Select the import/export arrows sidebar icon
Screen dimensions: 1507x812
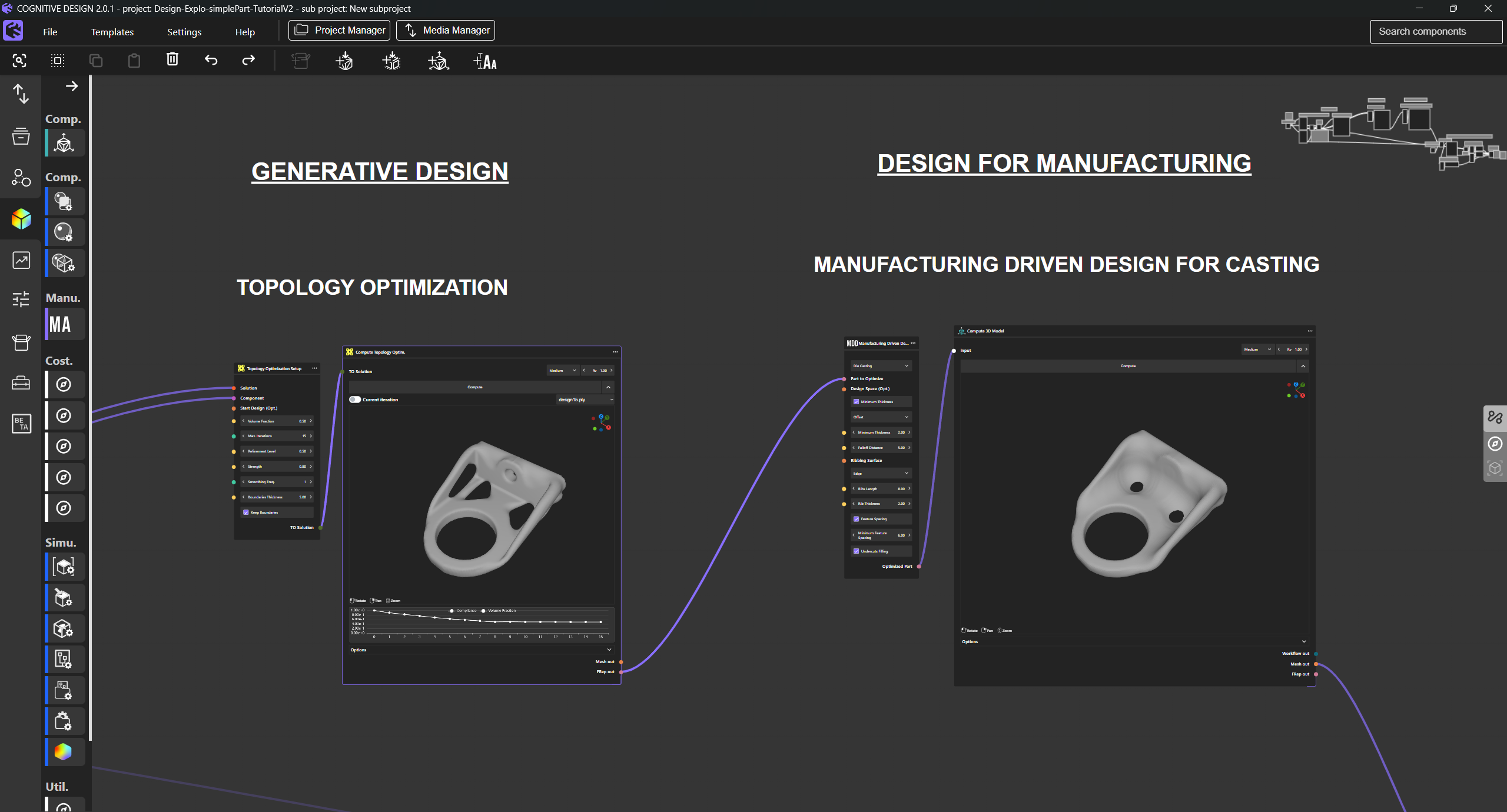(21, 94)
